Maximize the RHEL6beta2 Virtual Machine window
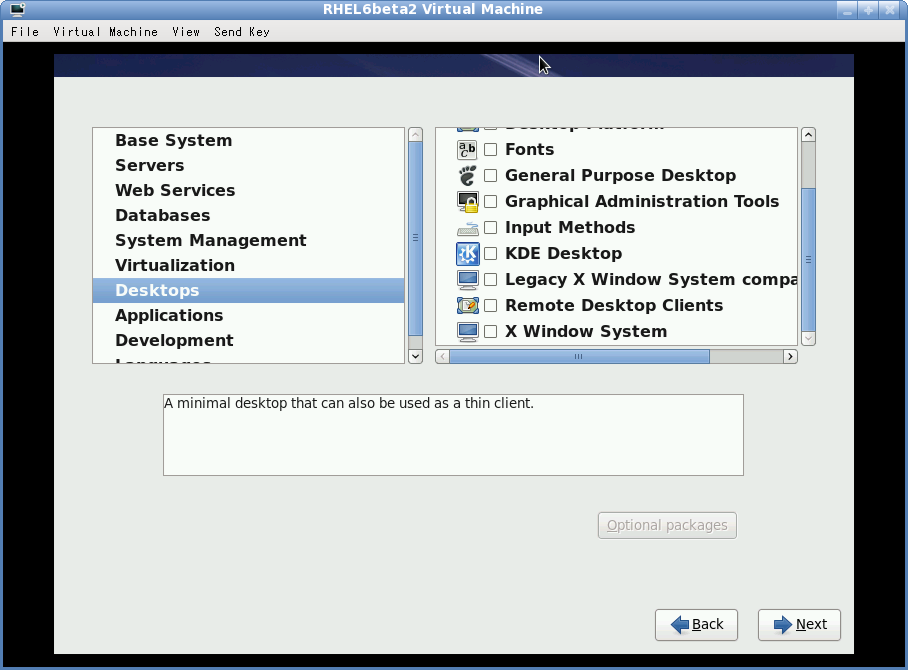Viewport: 908px width, 670px height. tap(868, 10)
